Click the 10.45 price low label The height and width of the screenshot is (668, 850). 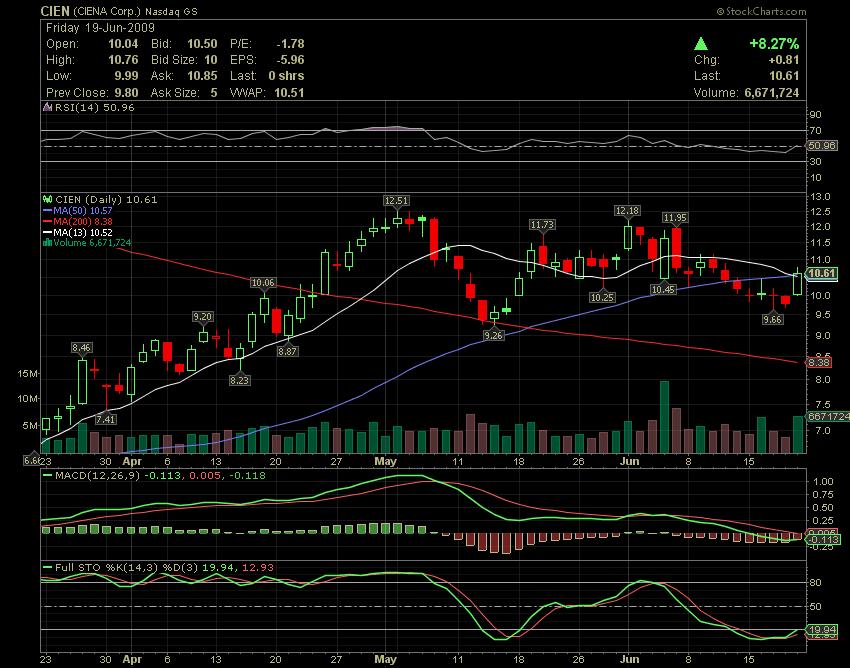tap(664, 290)
